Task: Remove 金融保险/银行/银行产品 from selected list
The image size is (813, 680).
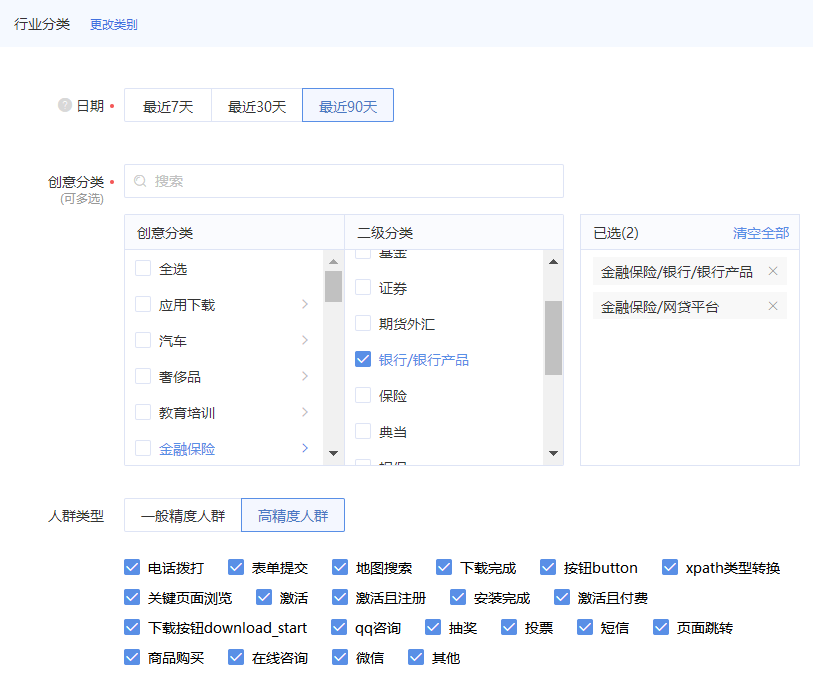Action: [x=773, y=271]
